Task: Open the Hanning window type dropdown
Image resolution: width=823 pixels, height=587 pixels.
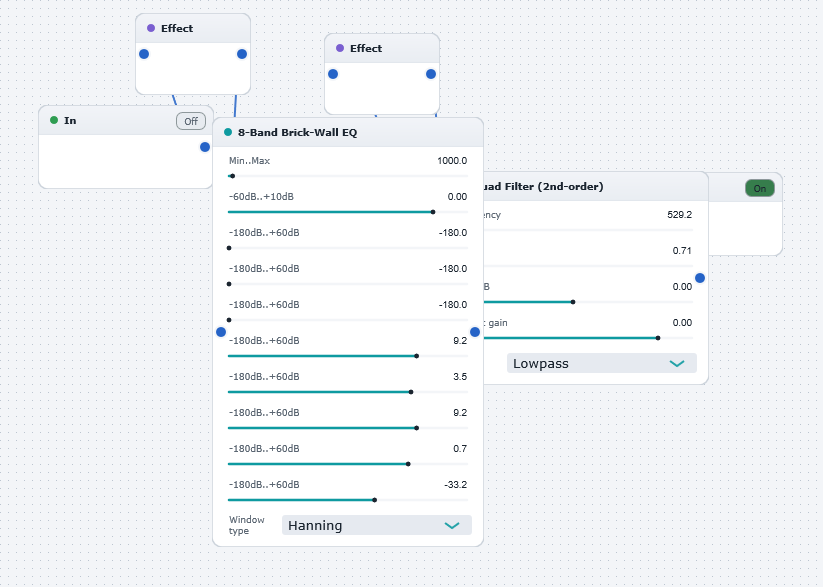Action: (377, 525)
